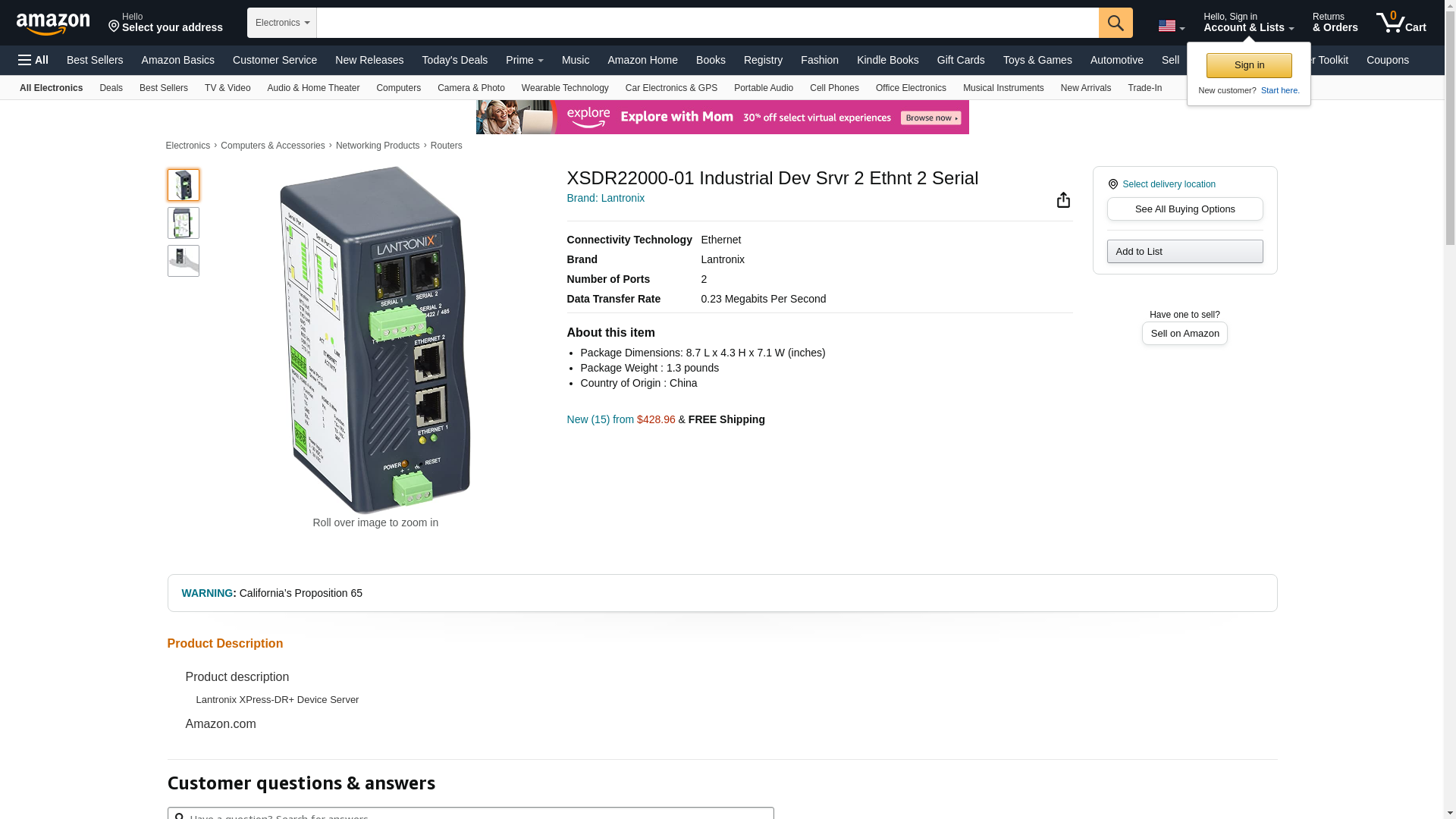Click inside the main search input field

coord(707,23)
